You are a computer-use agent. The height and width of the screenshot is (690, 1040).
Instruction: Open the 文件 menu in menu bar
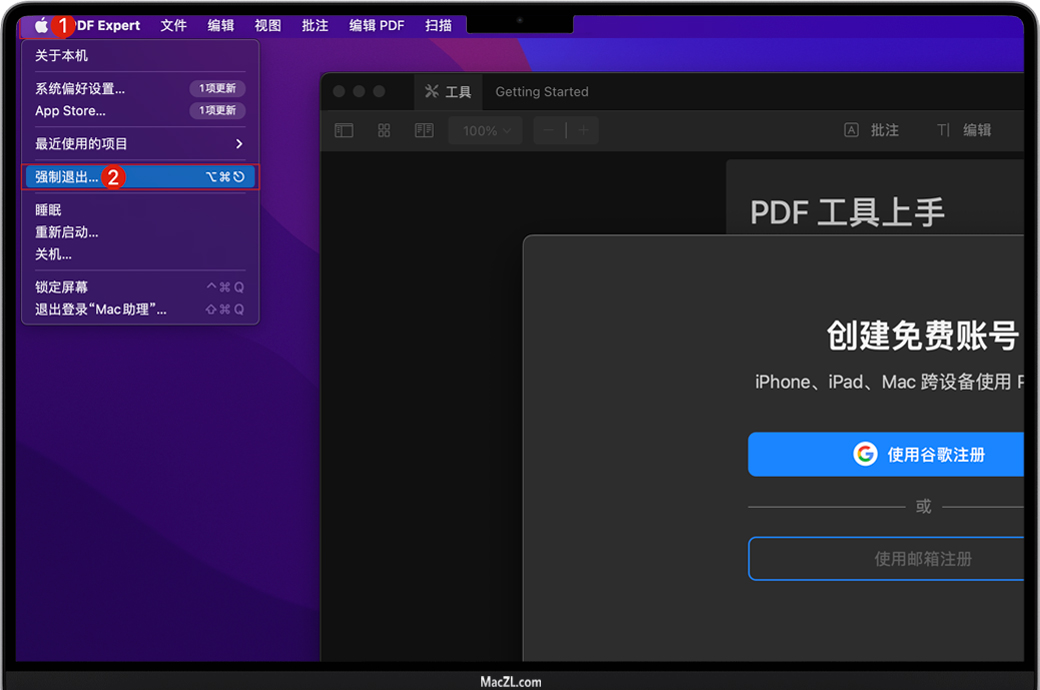(x=173, y=25)
